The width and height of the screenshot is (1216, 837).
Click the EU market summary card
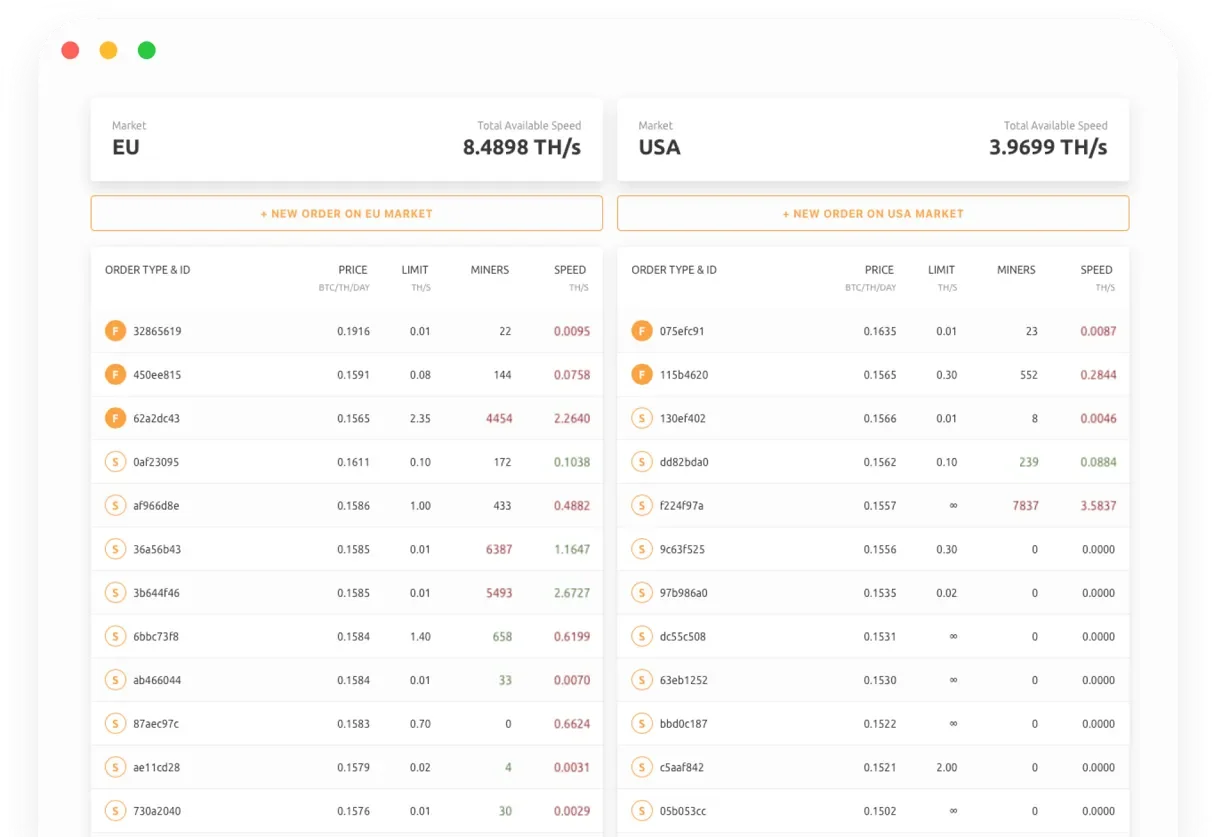[346, 140]
